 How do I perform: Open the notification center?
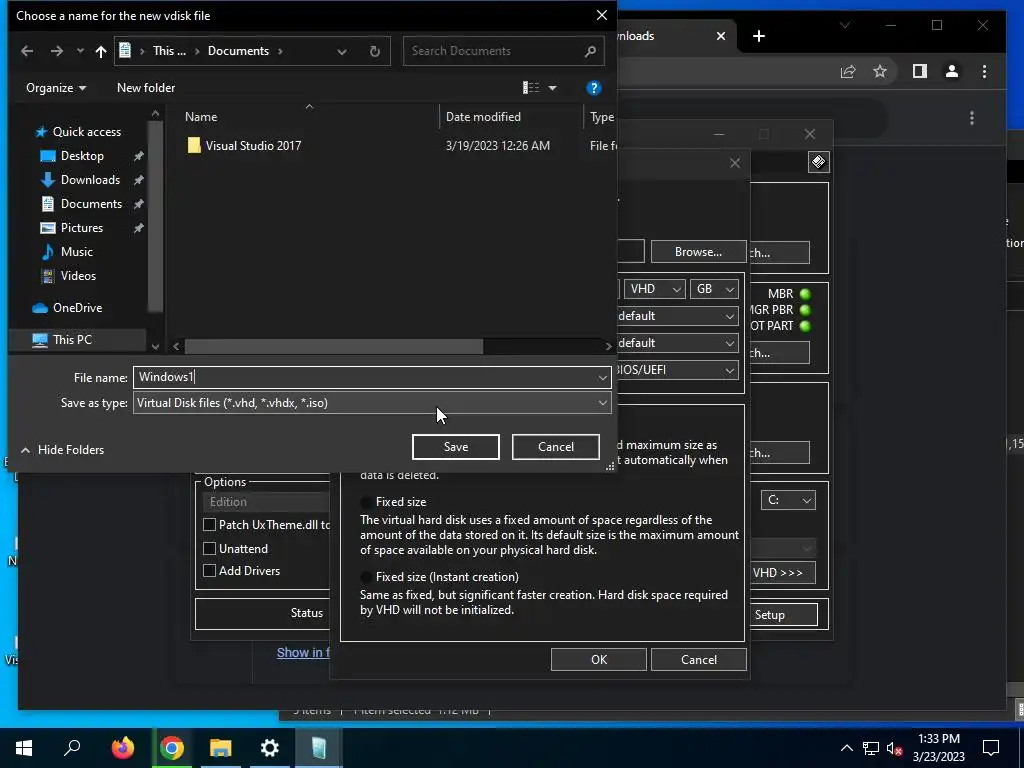pyautogui.click(x=991, y=748)
